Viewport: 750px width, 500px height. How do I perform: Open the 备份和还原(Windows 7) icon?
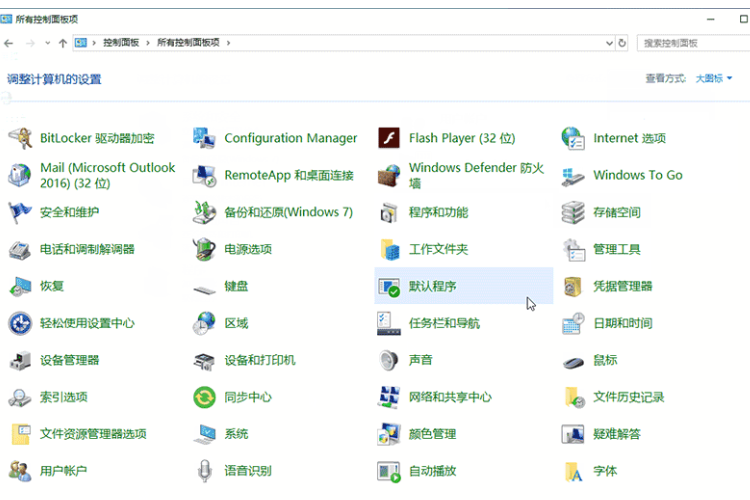pyautogui.click(x=204, y=212)
